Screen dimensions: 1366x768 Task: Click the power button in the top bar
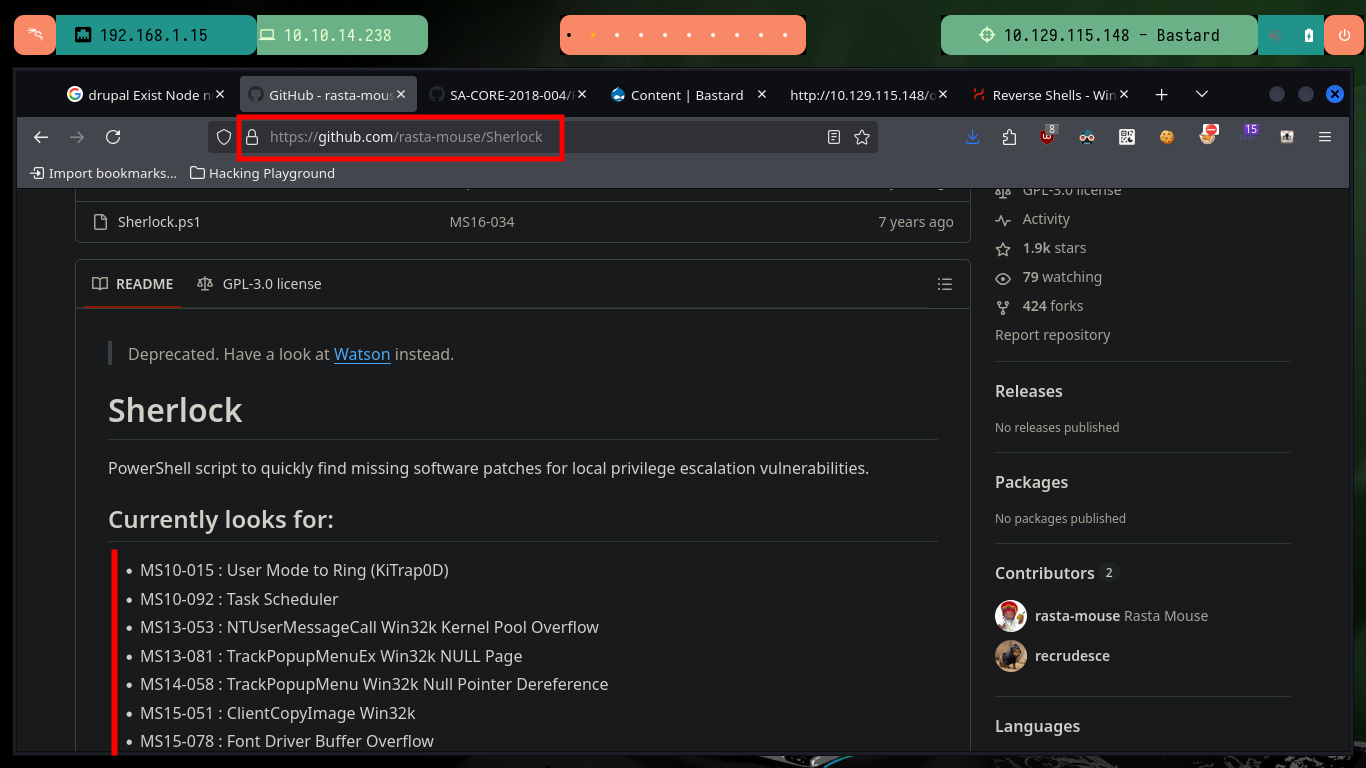(x=1344, y=35)
